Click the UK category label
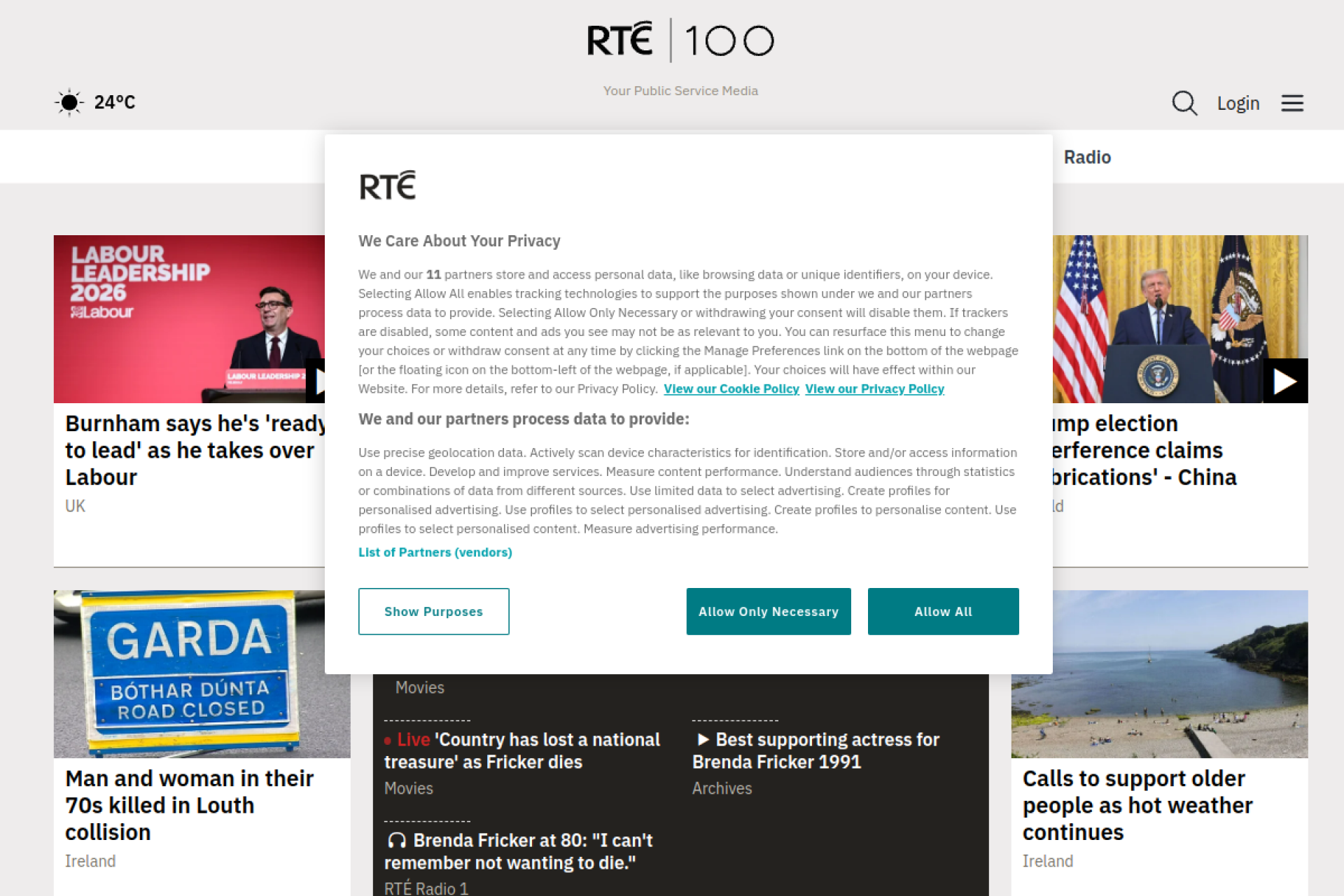 pyautogui.click(x=75, y=506)
